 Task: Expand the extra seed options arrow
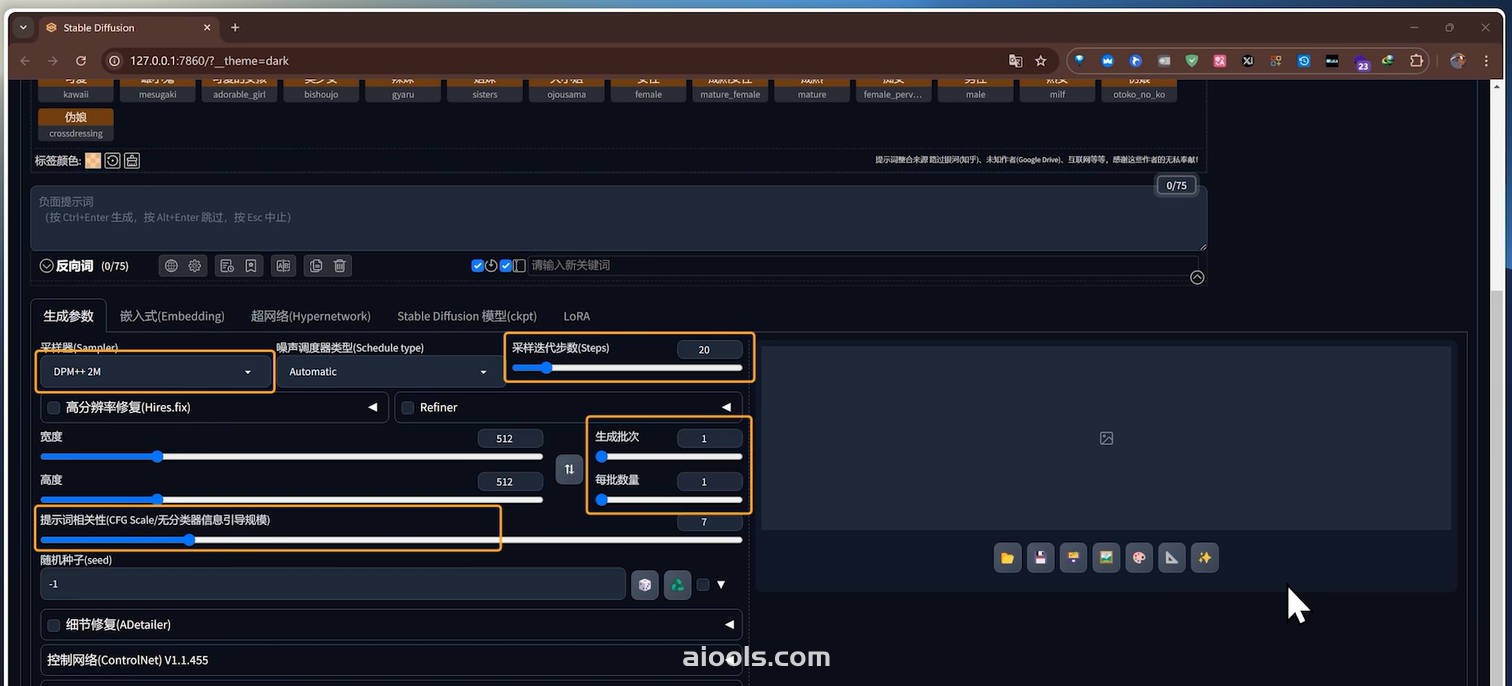(x=721, y=585)
